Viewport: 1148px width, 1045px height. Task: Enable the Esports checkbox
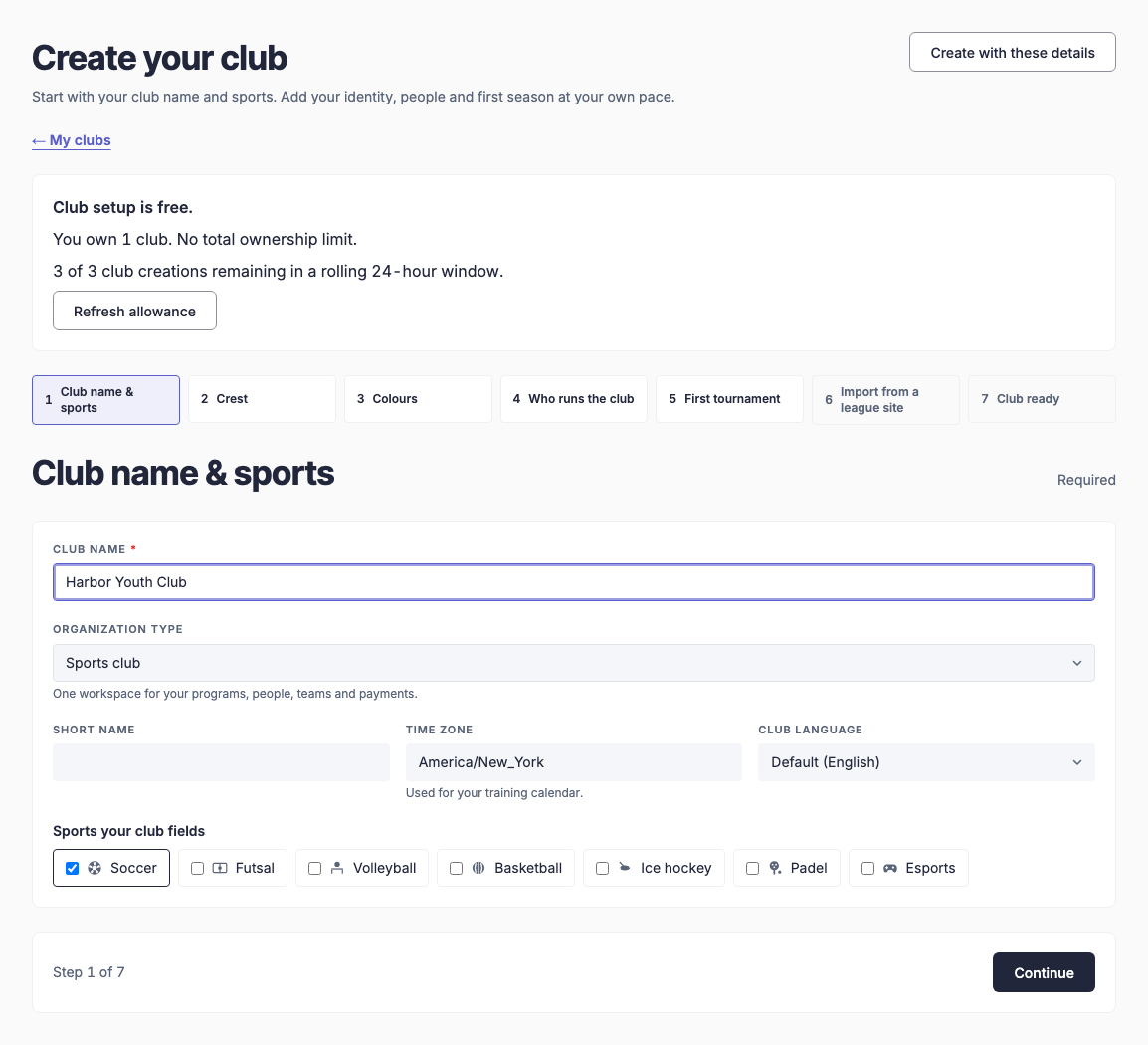click(x=867, y=868)
